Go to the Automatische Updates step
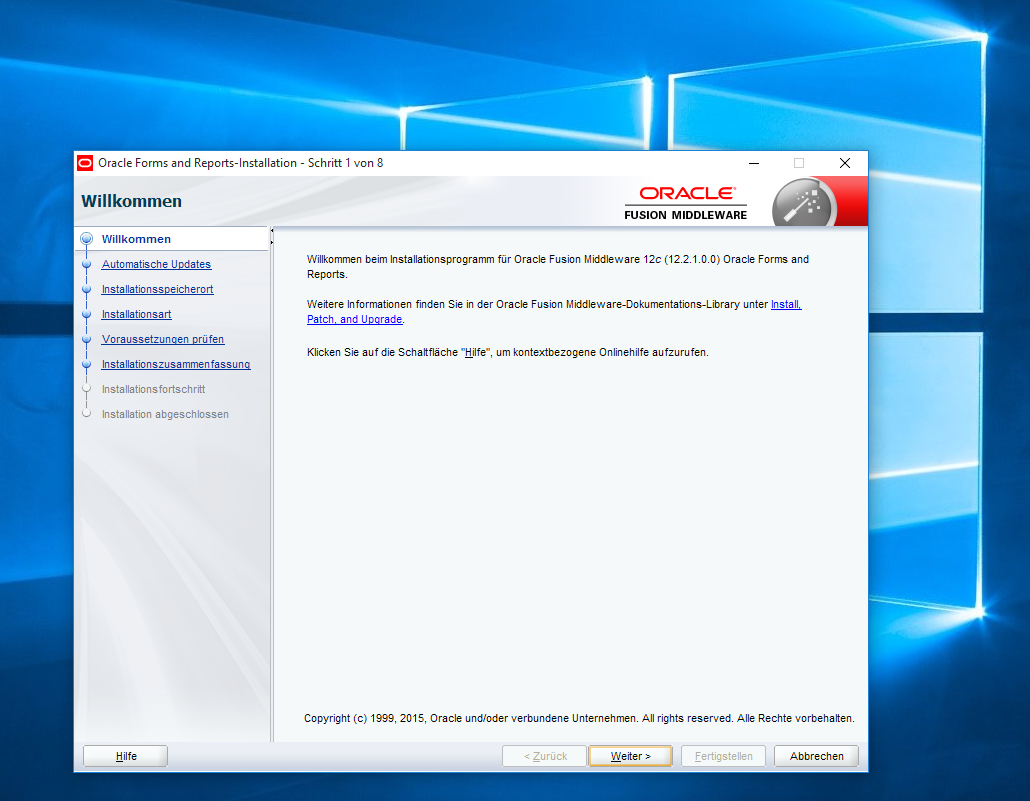 [156, 264]
